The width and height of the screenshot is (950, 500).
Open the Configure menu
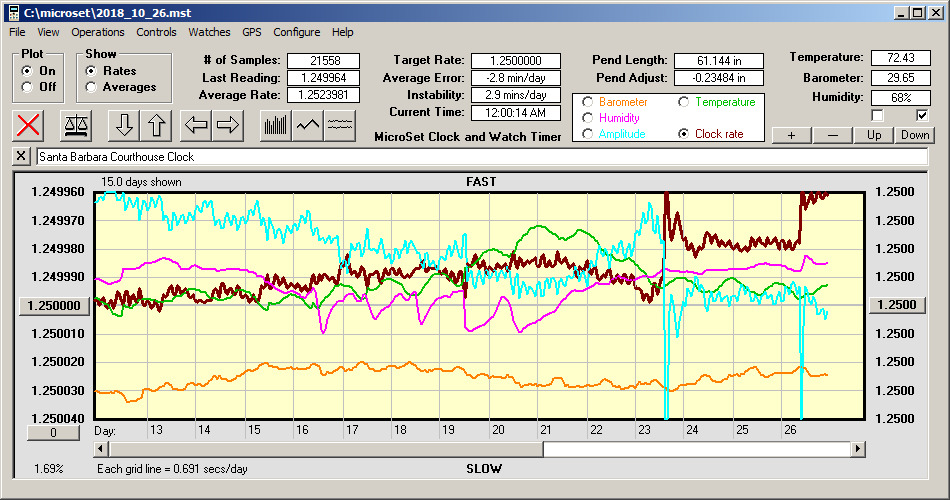pos(297,32)
